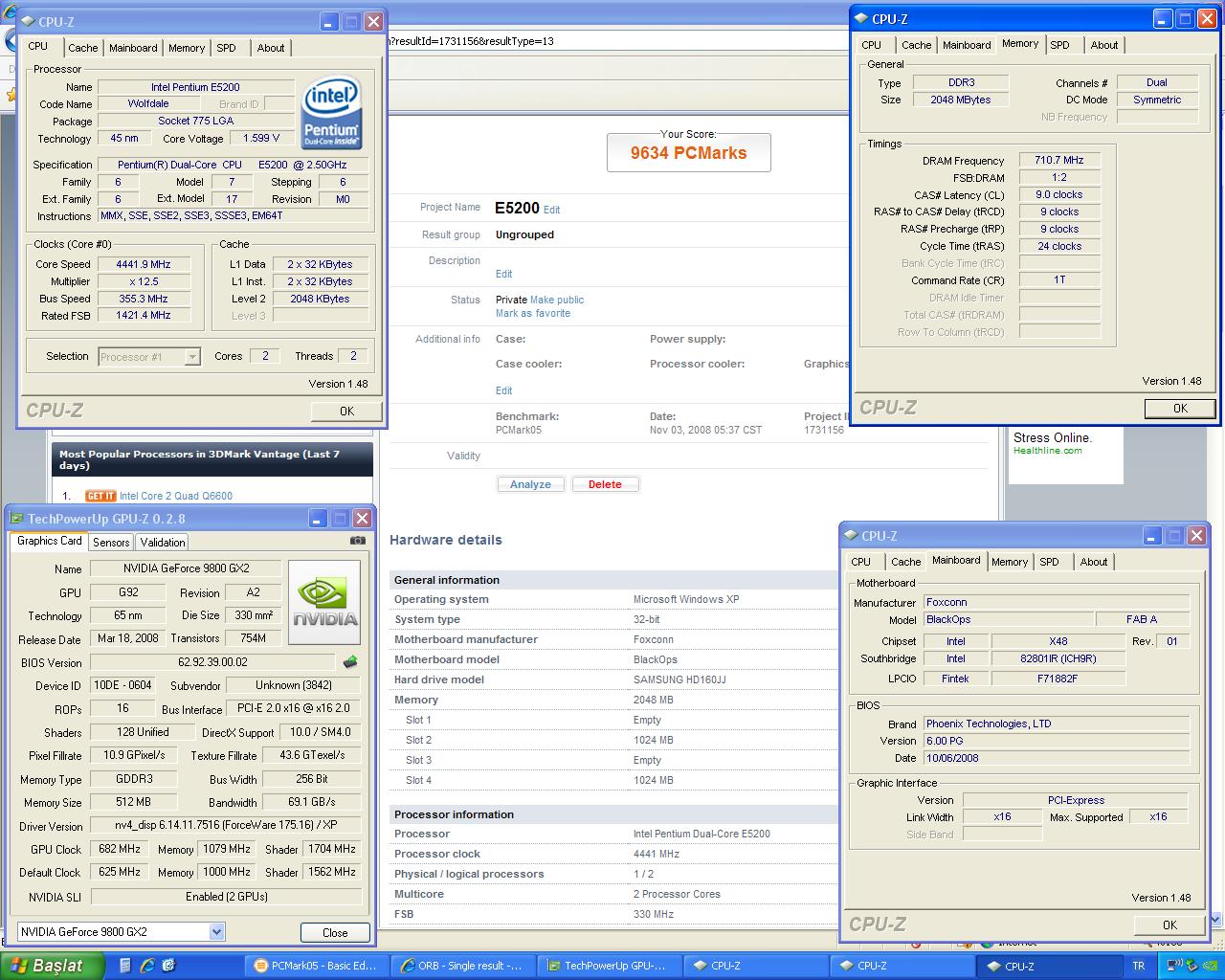The width and height of the screenshot is (1225, 980).
Task: Switch to ORB Single result browser in the taskbar
Action: click(x=463, y=966)
